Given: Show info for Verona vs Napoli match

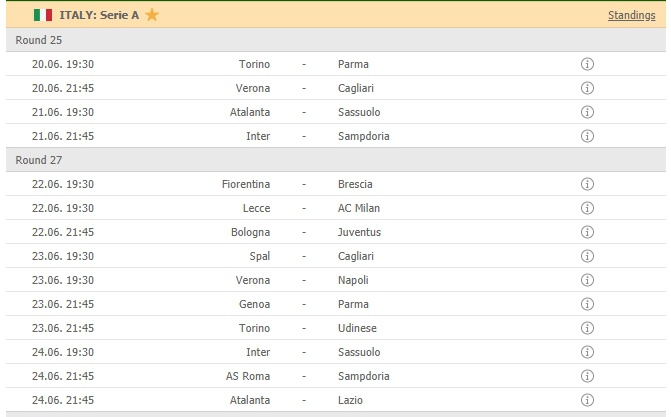Looking at the screenshot, I should (587, 280).
